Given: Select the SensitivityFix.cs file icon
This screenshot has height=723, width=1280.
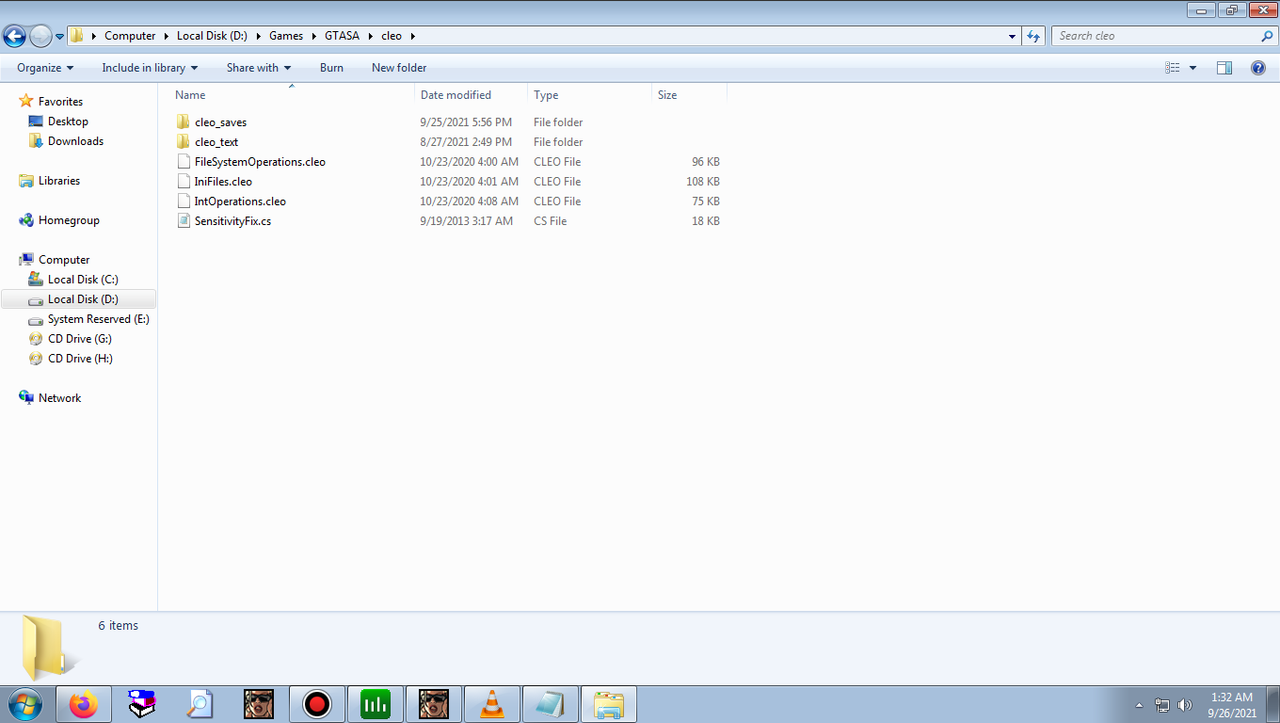Looking at the screenshot, I should [x=183, y=221].
